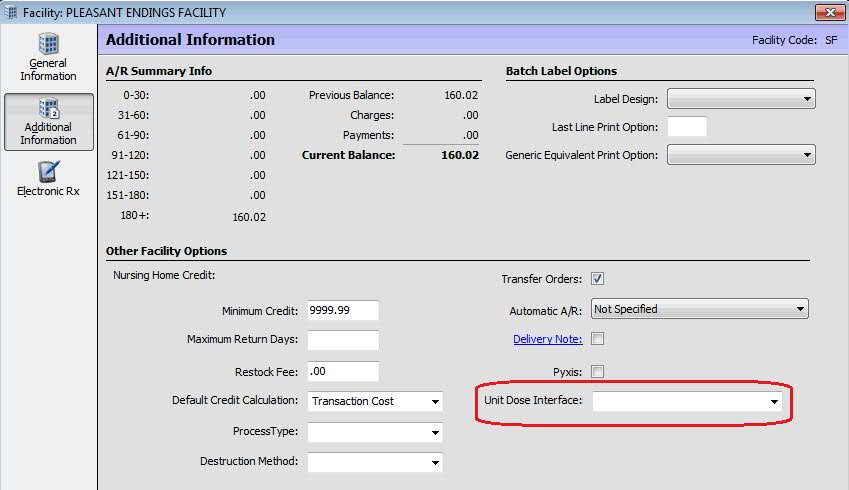Click the 61-90 aging amount .00

click(257, 135)
